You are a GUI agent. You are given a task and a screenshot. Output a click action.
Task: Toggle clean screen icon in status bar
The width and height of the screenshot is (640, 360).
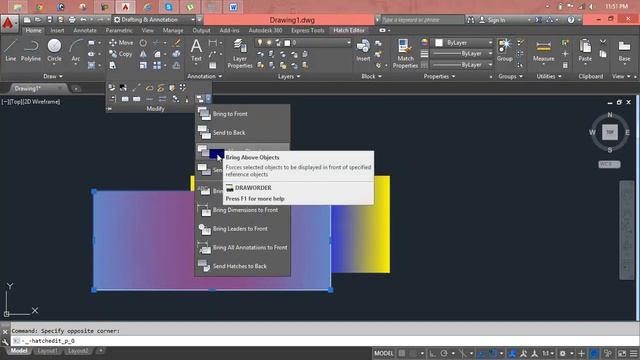622,353
